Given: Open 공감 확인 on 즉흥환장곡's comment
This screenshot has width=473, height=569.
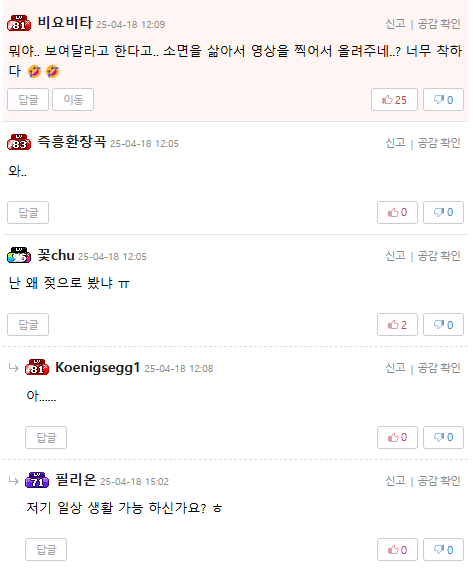Looking at the screenshot, I should click(x=439, y=143).
